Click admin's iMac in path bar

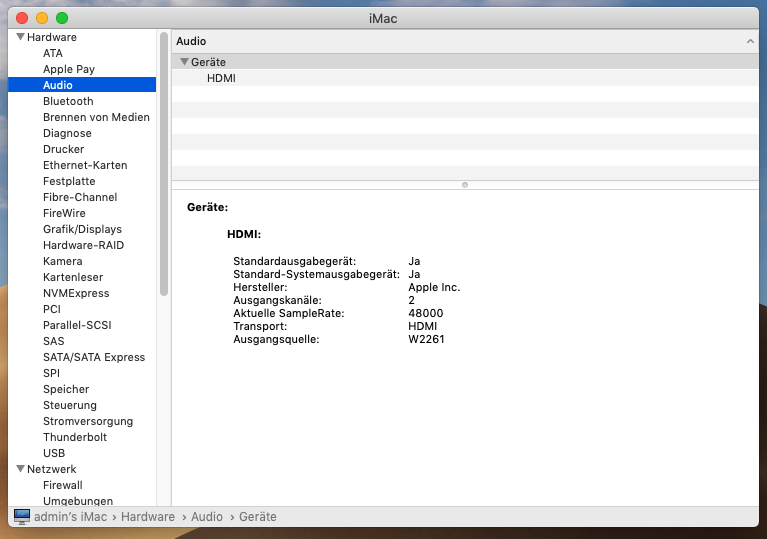70,517
